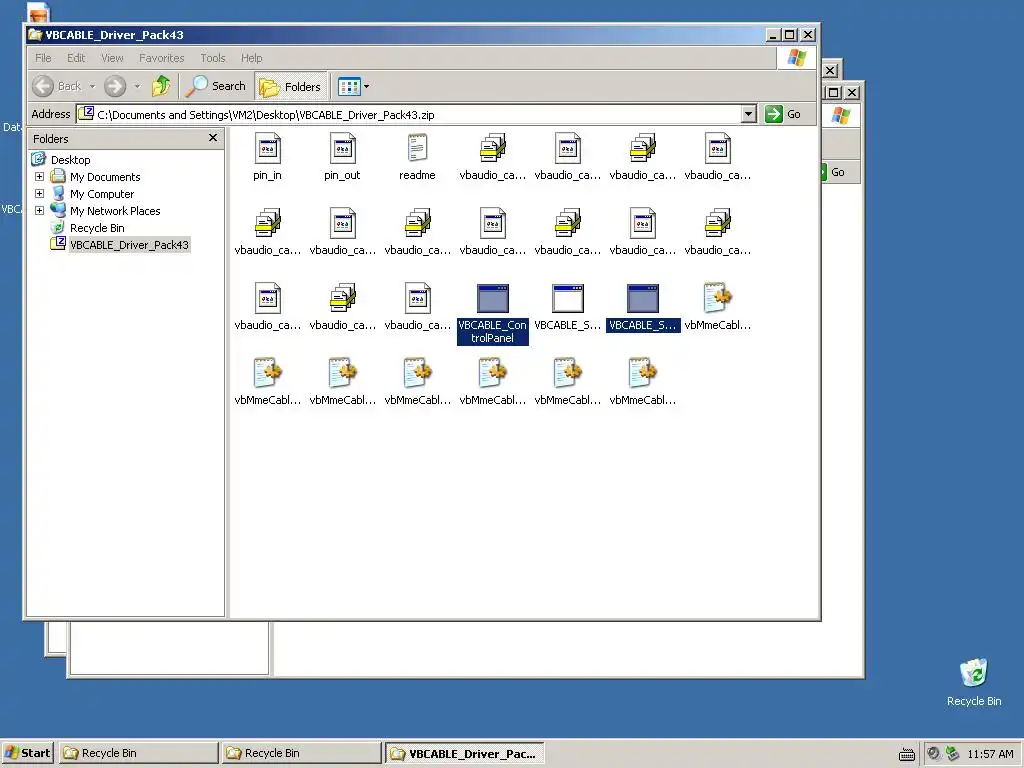
Task: Open the Edit menu
Action: pyautogui.click(x=76, y=58)
